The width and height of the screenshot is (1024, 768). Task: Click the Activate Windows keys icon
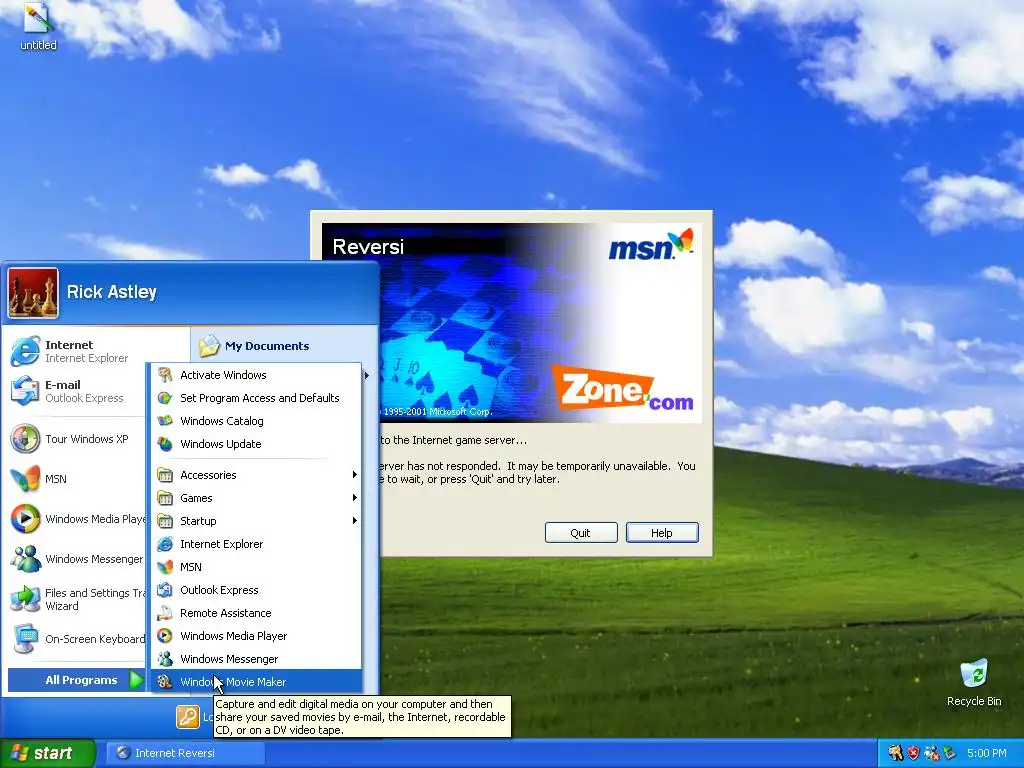point(165,375)
